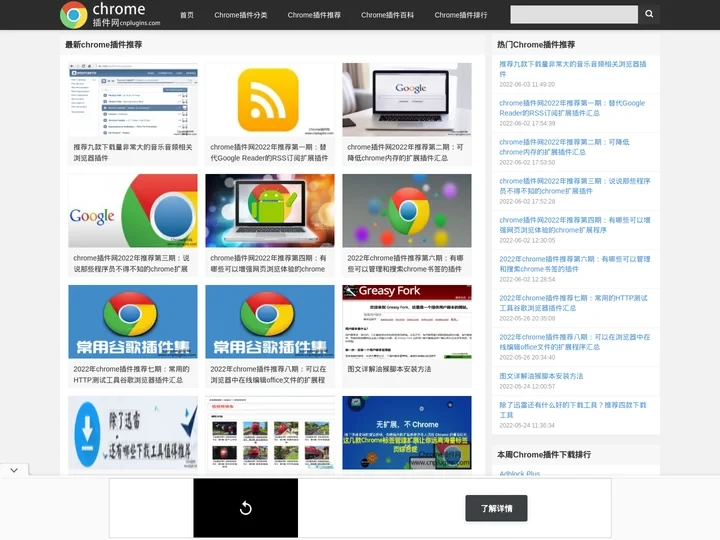Click the 热门Chrome插件推荐 heading
Screen dimensions: 720x540
click(536, 45)
